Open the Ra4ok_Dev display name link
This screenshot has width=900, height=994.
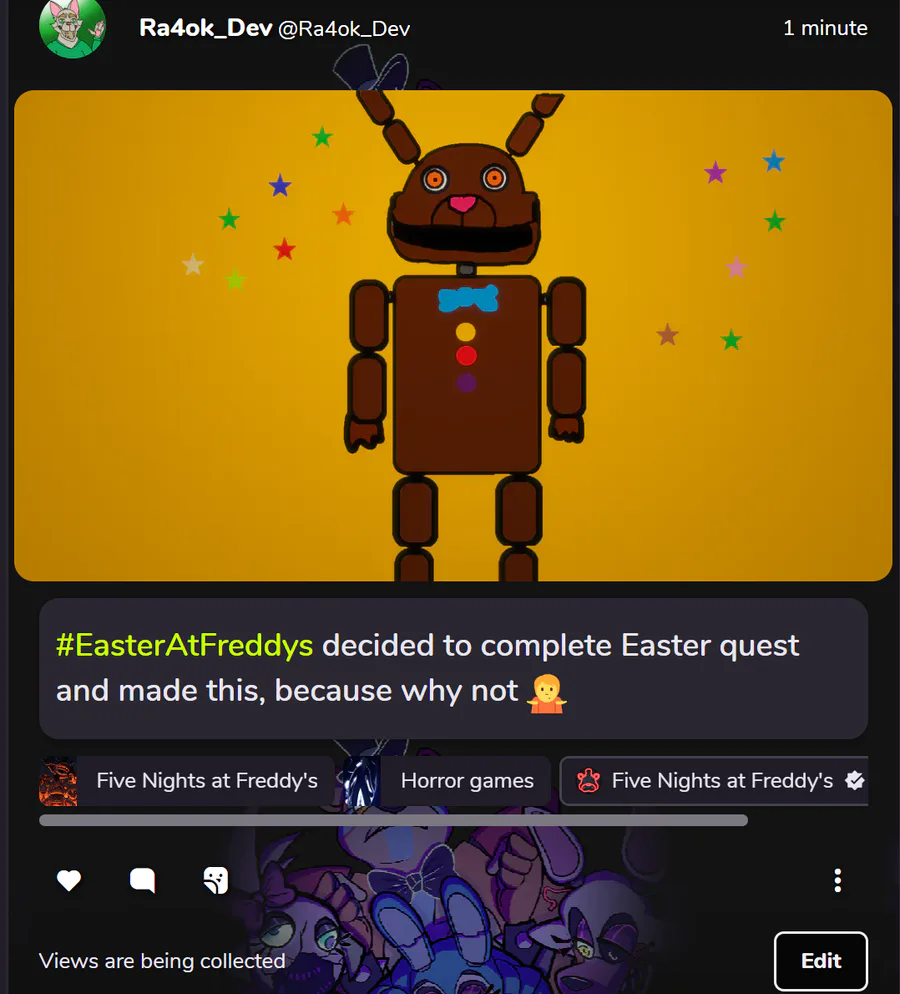[205, 28]
